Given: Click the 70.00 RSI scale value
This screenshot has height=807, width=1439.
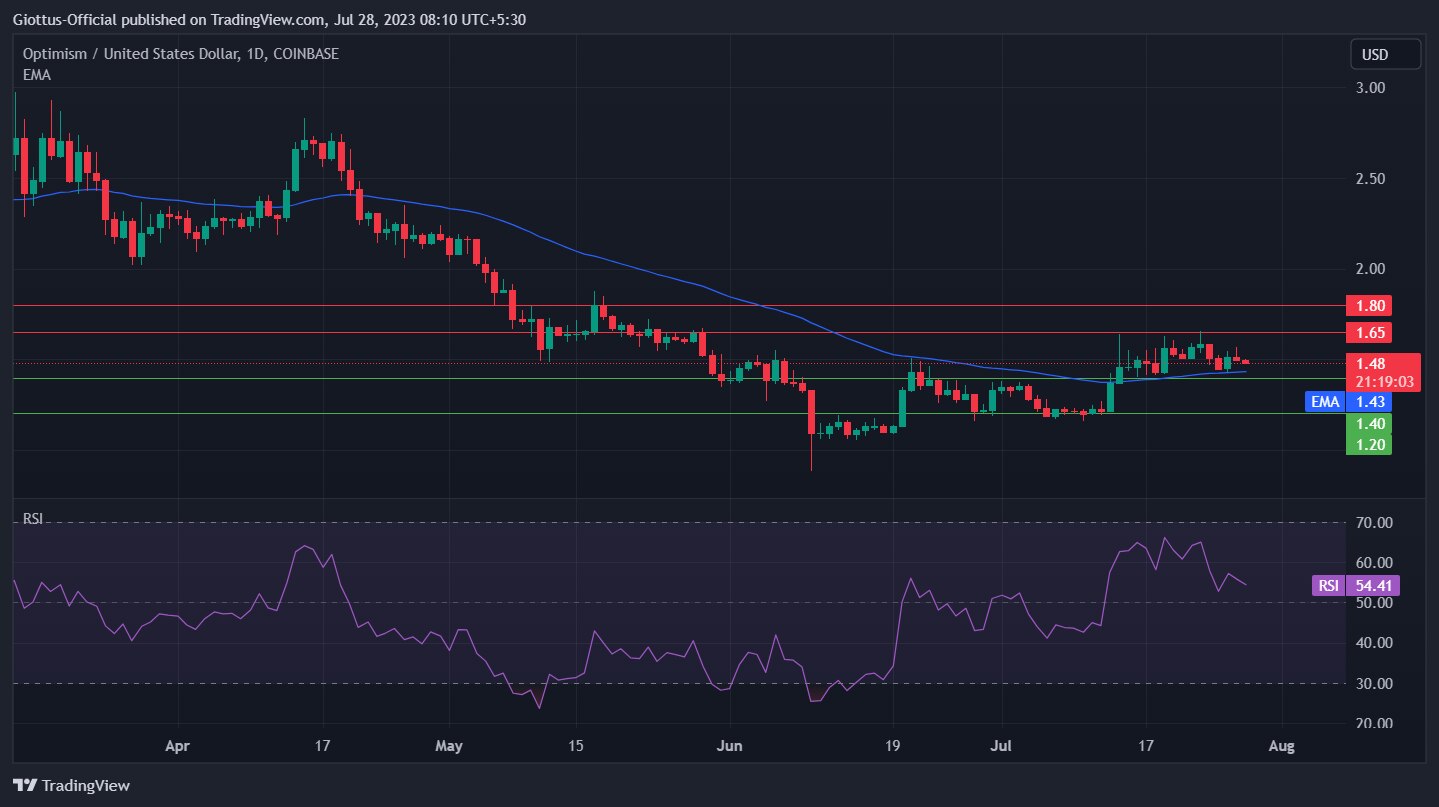Looking at the screenshot, I should (1371, 522).
